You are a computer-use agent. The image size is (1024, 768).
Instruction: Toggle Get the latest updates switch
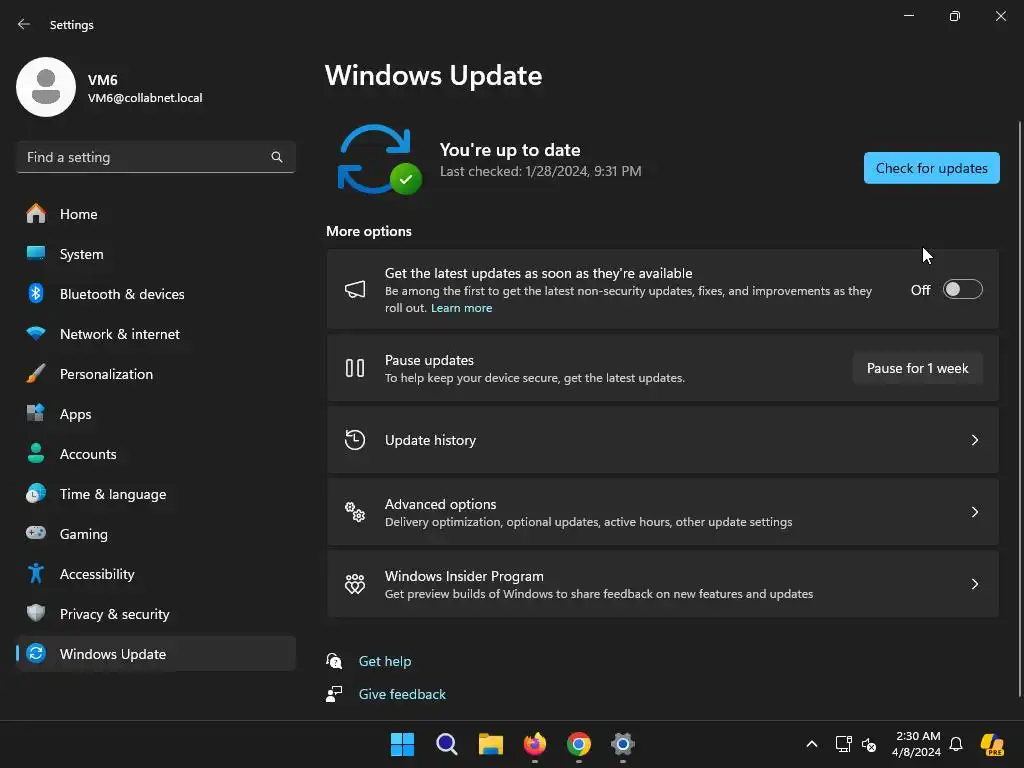[x=963, y=289]
